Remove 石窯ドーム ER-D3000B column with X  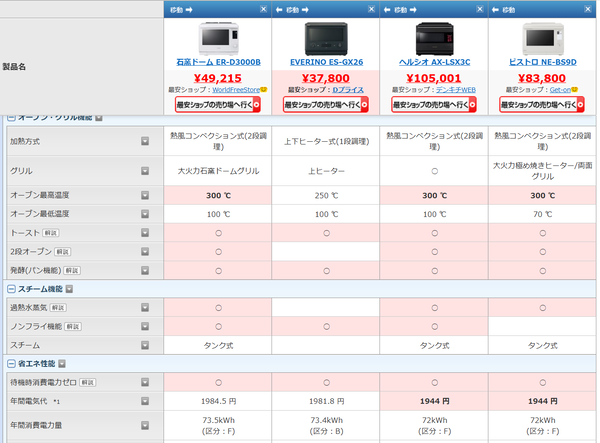pyautogui.click(x=263, y=9)
